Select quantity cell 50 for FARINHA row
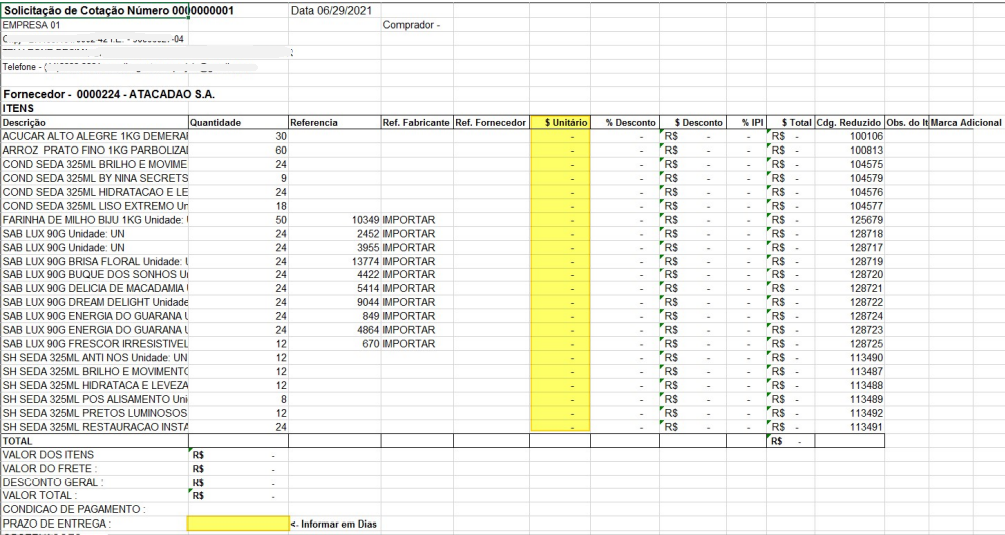The height and width of the screenshot is (535, 1005). pos(238,220)
